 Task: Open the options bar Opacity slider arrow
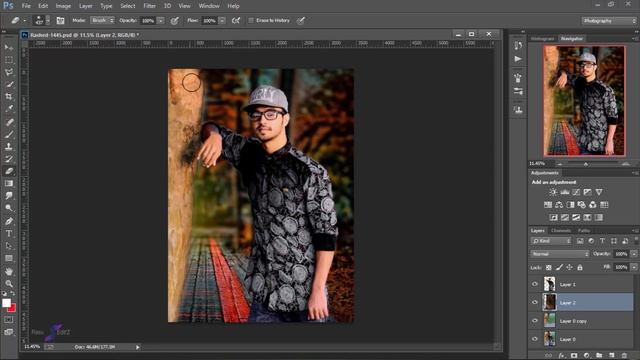click(161, 20)
